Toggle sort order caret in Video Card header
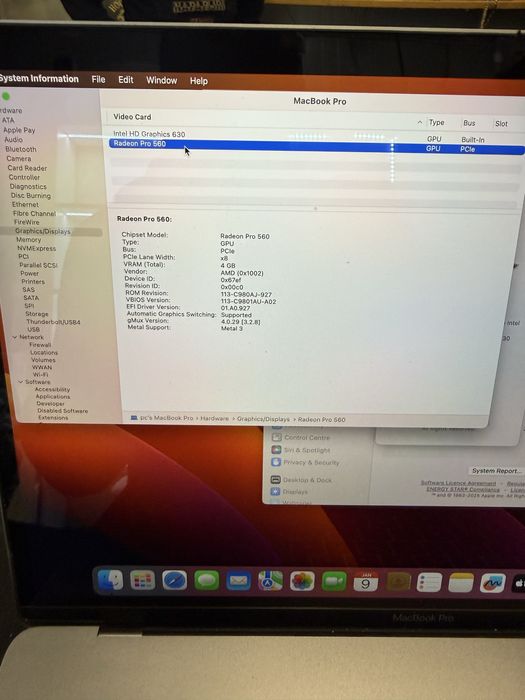Viewport: 525px width, 700px height. 420,122
